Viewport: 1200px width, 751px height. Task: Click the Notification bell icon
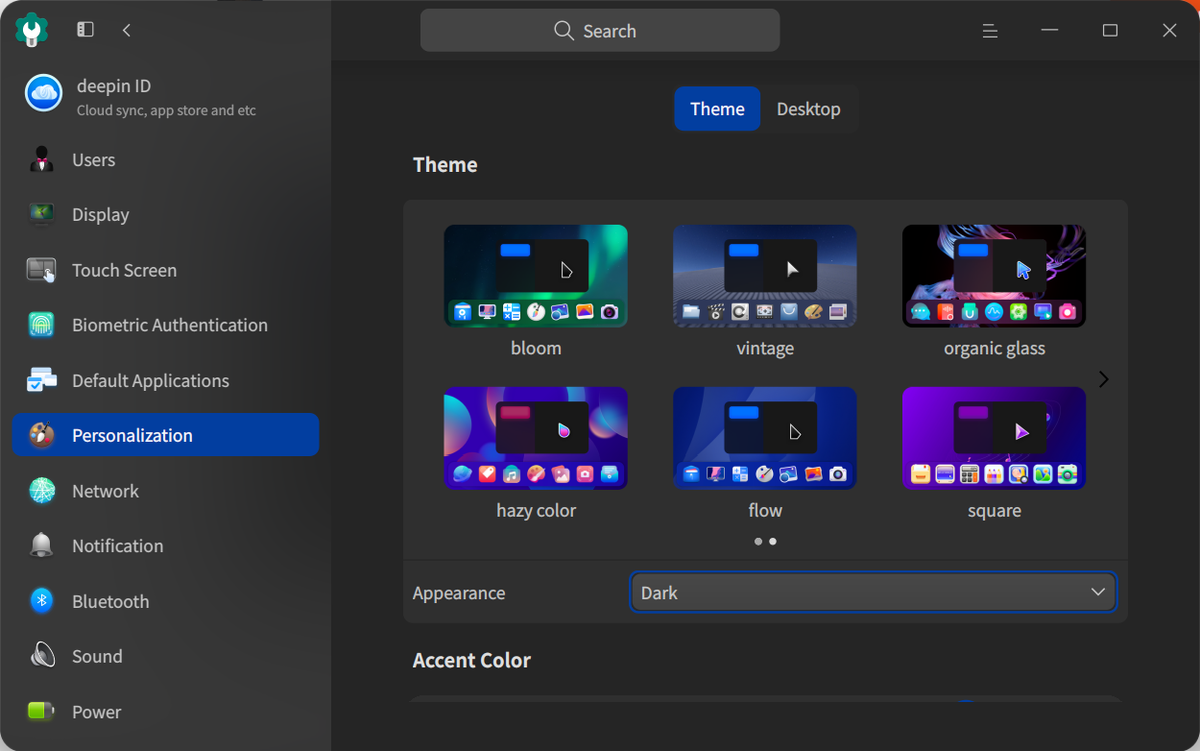(x=41, y=546)
